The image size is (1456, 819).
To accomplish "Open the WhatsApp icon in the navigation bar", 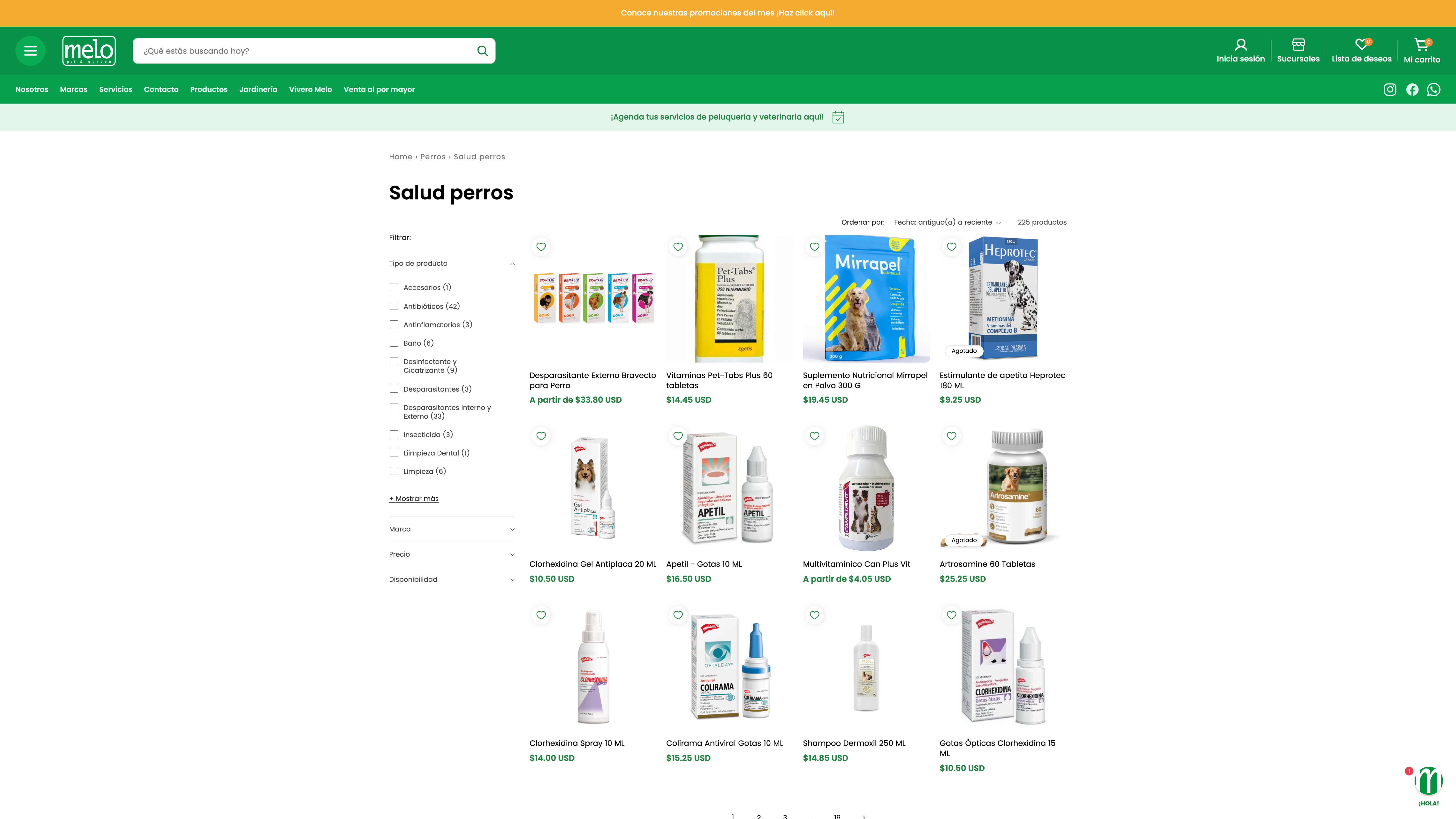I will click(x=1433, y=89).
